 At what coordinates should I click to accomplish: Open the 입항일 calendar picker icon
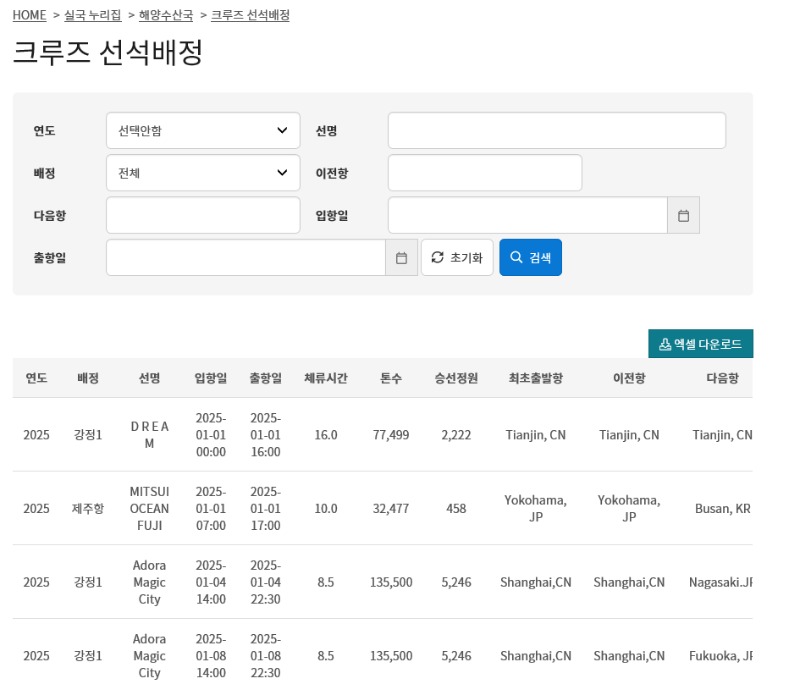pyautogui.click(x=683, y=216)
